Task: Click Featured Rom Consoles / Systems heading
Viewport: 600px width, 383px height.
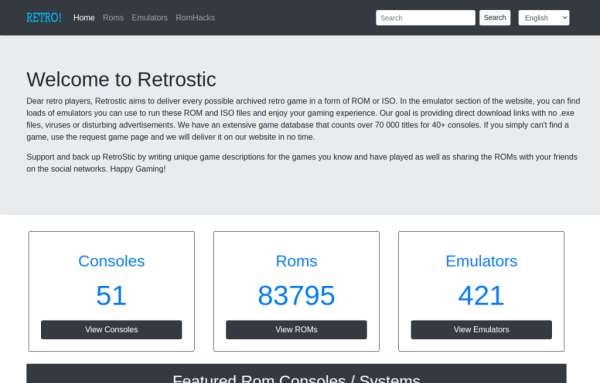Action: coord(296,378)
